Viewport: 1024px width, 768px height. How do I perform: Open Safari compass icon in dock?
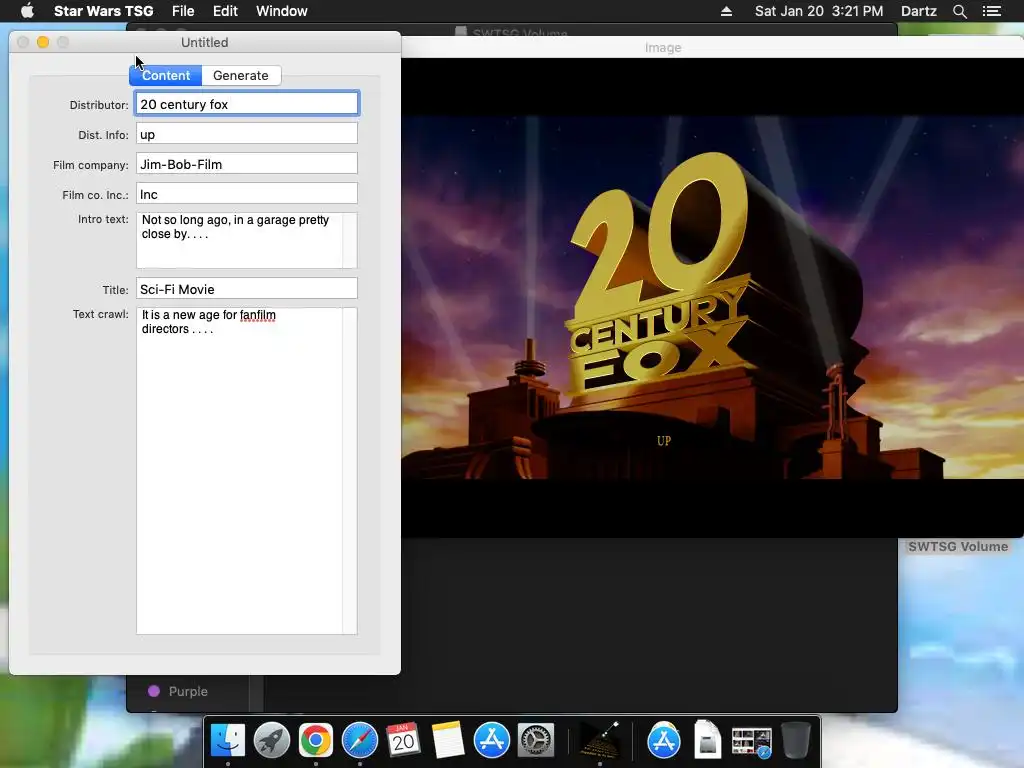(360, 741)
